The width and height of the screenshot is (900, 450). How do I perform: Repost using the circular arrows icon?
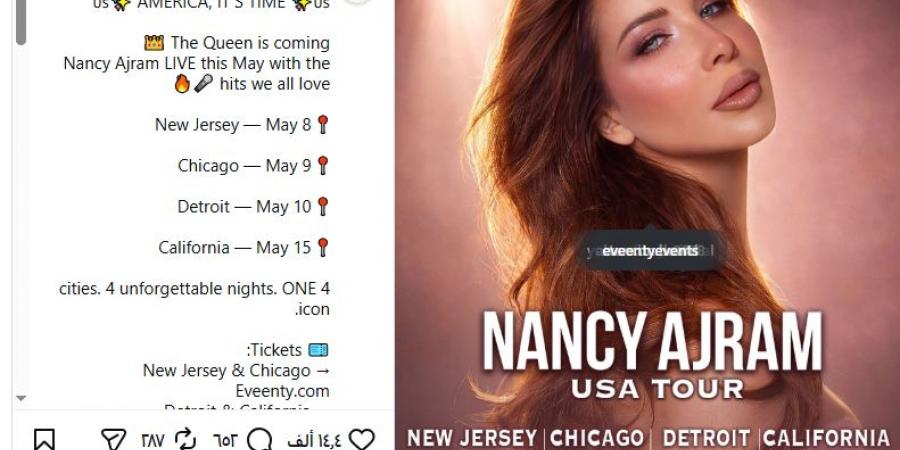pos(185,440)
